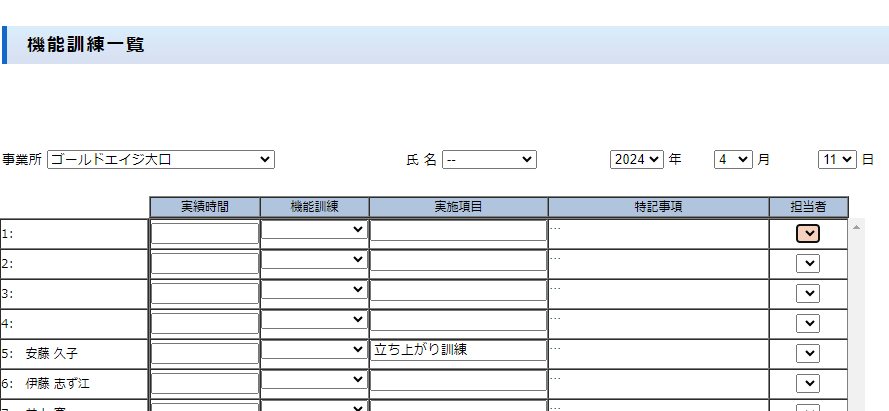Open the day dropdown showing 11
889x411 pixels.
[837, 160]
